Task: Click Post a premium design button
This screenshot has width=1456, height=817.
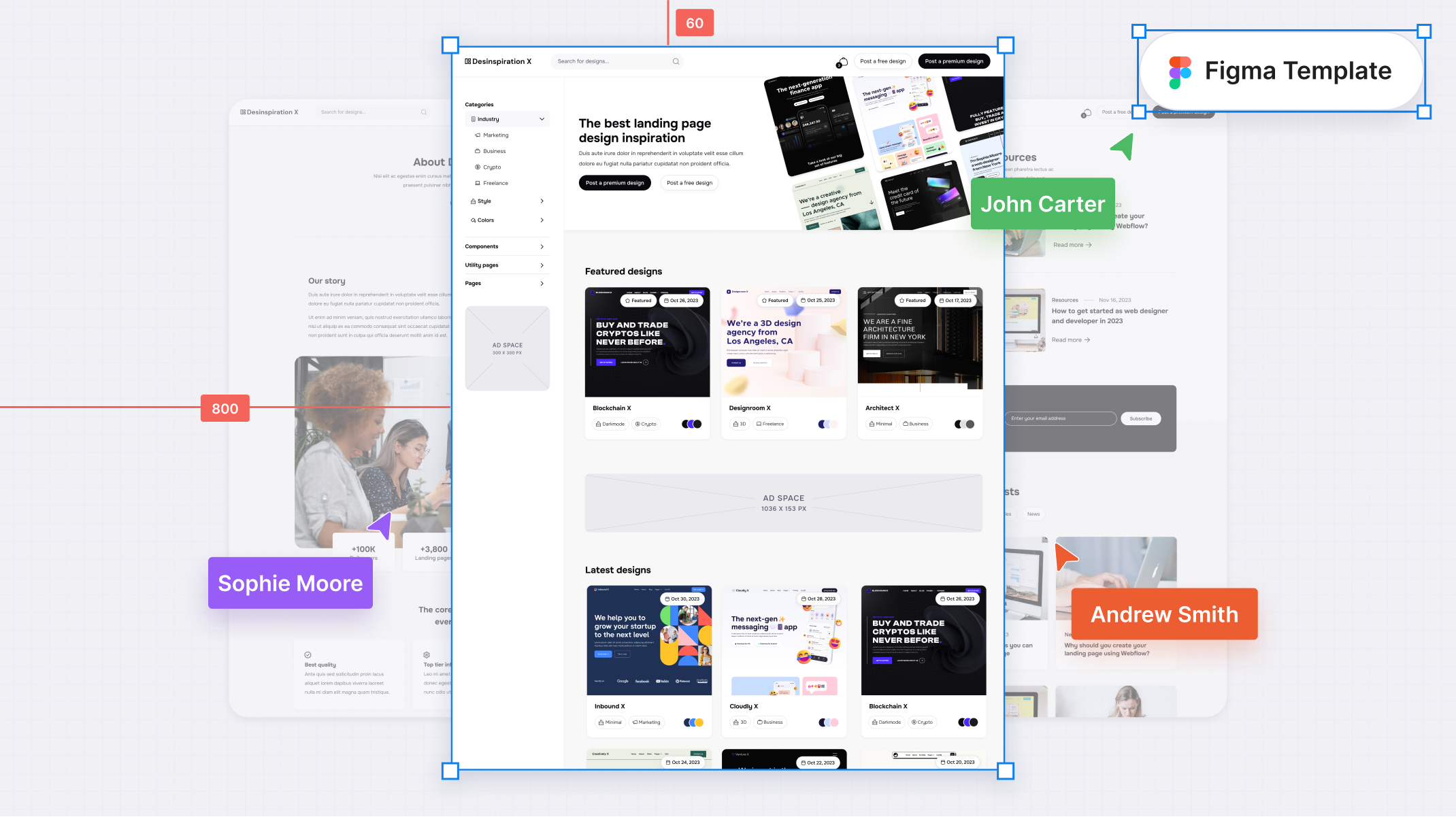Action: pyautogui.click(x=954, y=61)
